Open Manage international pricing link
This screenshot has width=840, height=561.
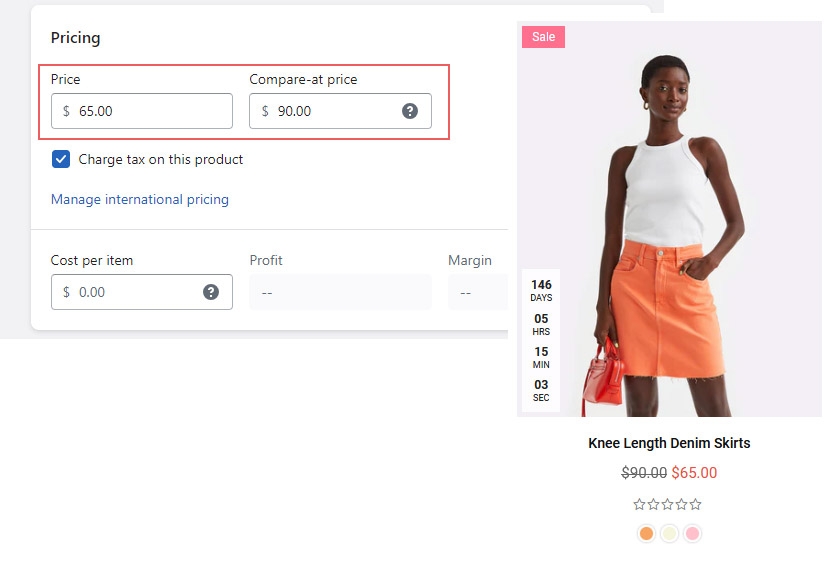click(140, 199)
